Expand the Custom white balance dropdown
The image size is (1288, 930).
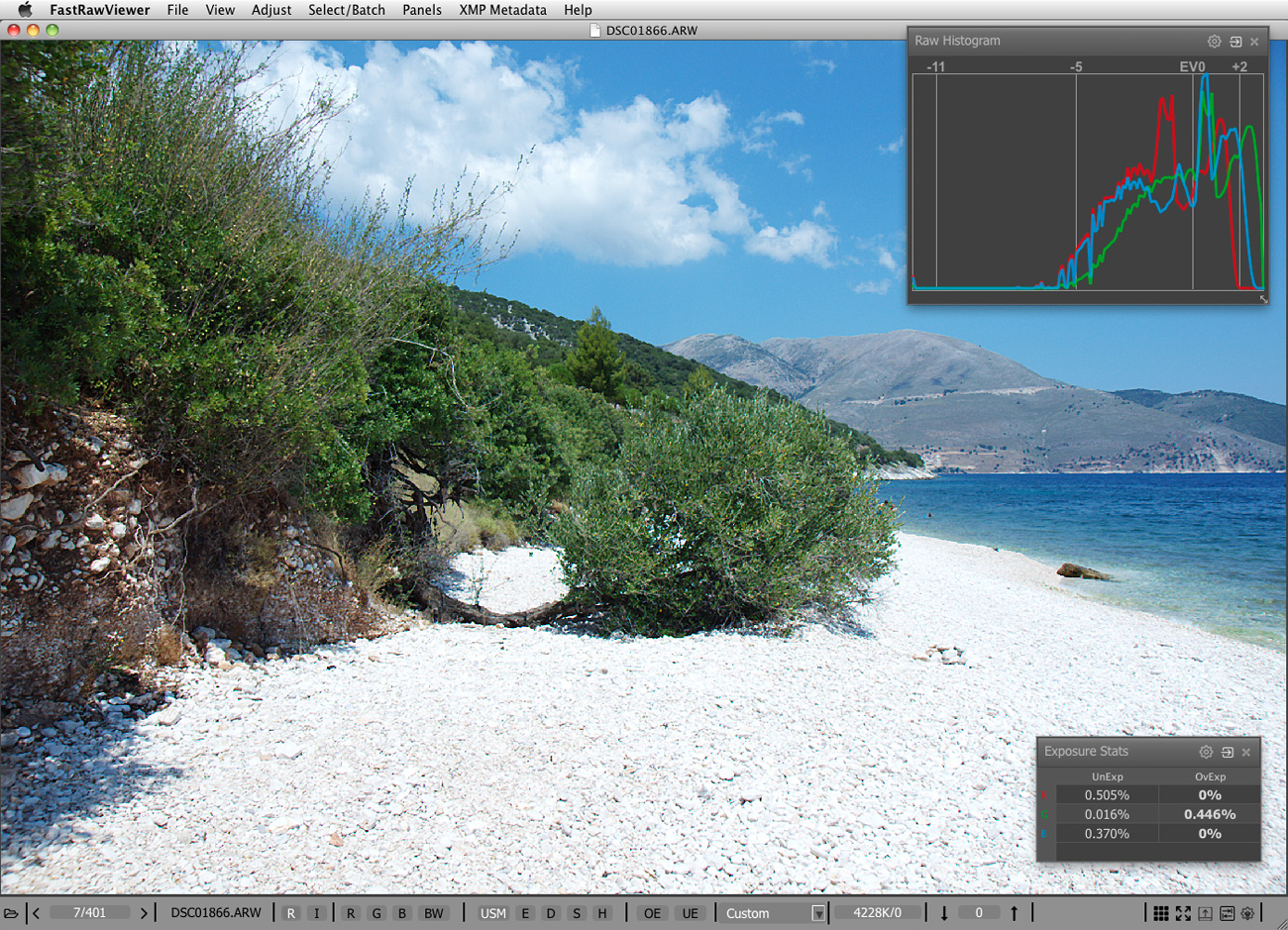click(x=817, y=913)
